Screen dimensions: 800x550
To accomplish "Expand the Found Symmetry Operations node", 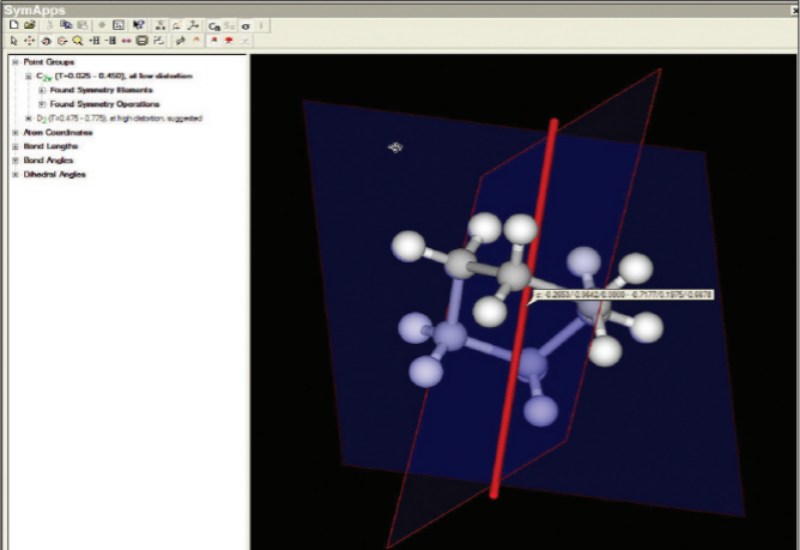I will (x=42, y=104).
